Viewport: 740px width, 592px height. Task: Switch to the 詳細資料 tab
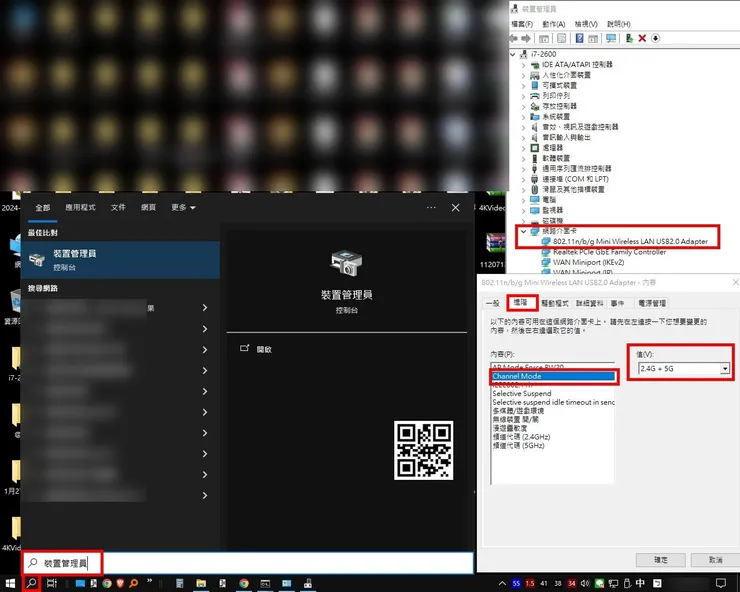click(x=589, y=303)
